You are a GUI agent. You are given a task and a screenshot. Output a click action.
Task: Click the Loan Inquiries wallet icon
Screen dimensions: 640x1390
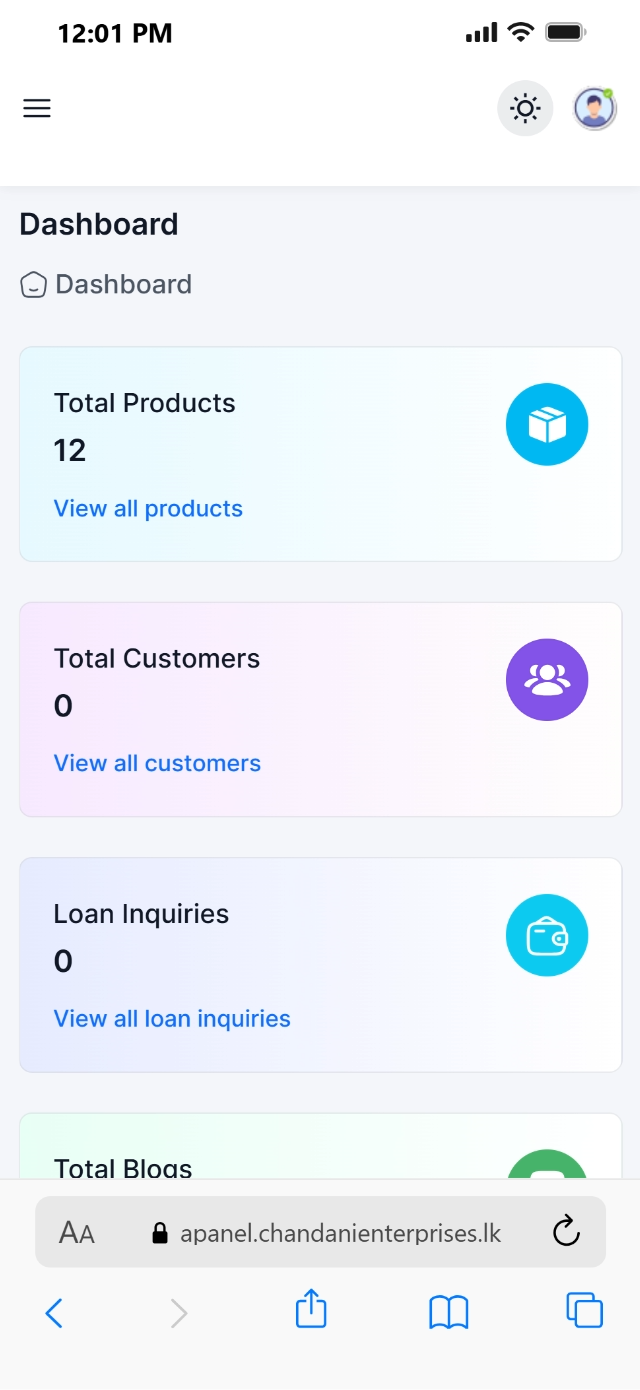coord(547,935)
